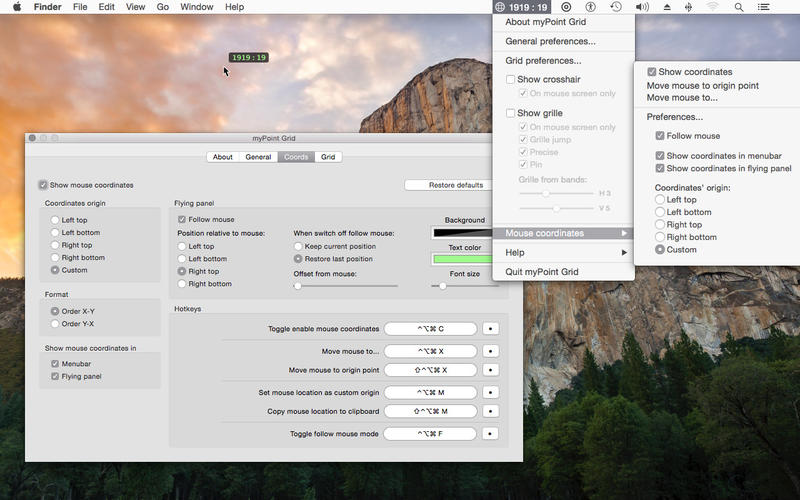Click the myPoint Grid globe icon in menu bar
This screenshot has height=500, width=800.
click(x=501, y=7)
